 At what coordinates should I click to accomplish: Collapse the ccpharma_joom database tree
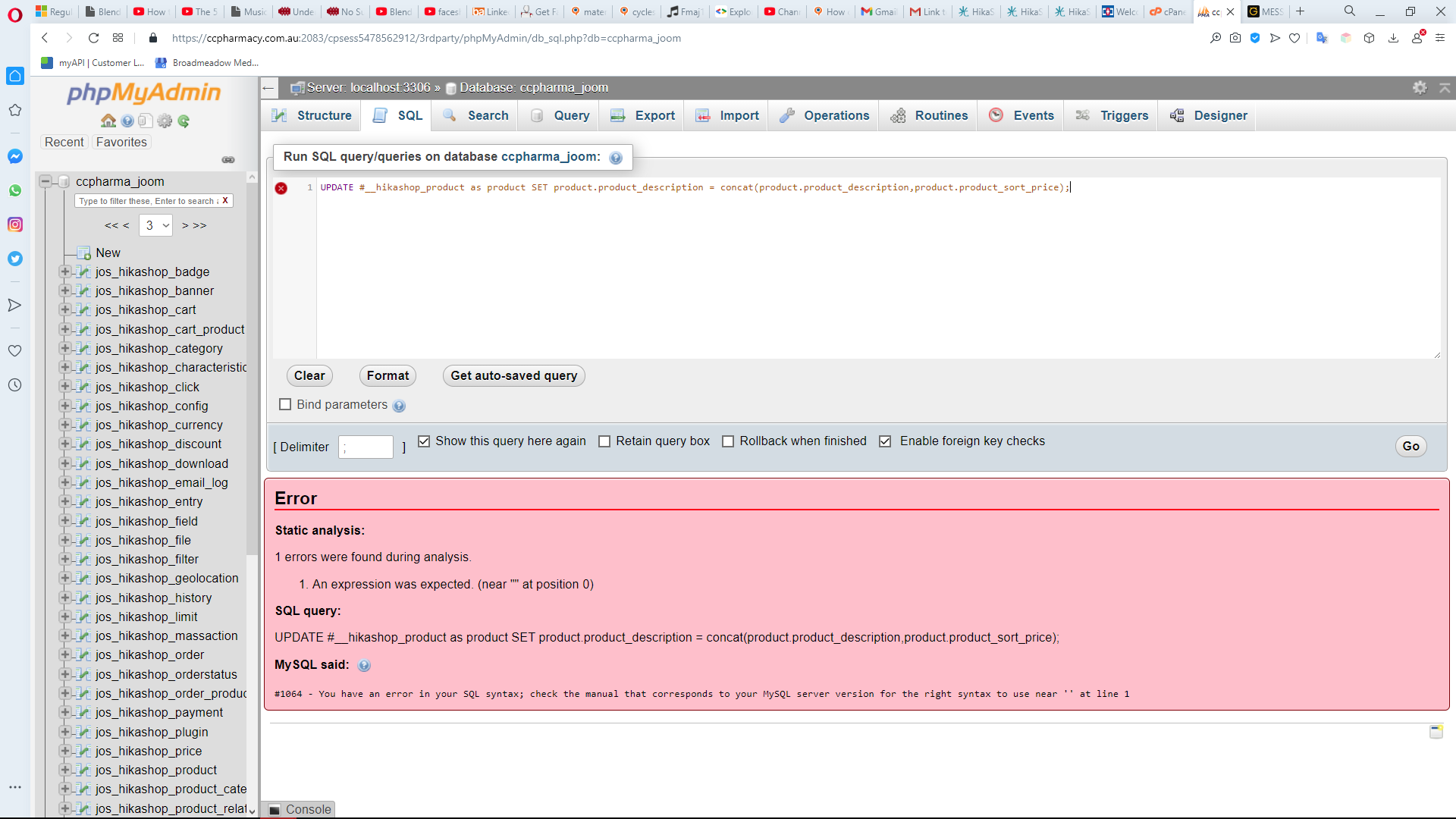pos(45,181)
